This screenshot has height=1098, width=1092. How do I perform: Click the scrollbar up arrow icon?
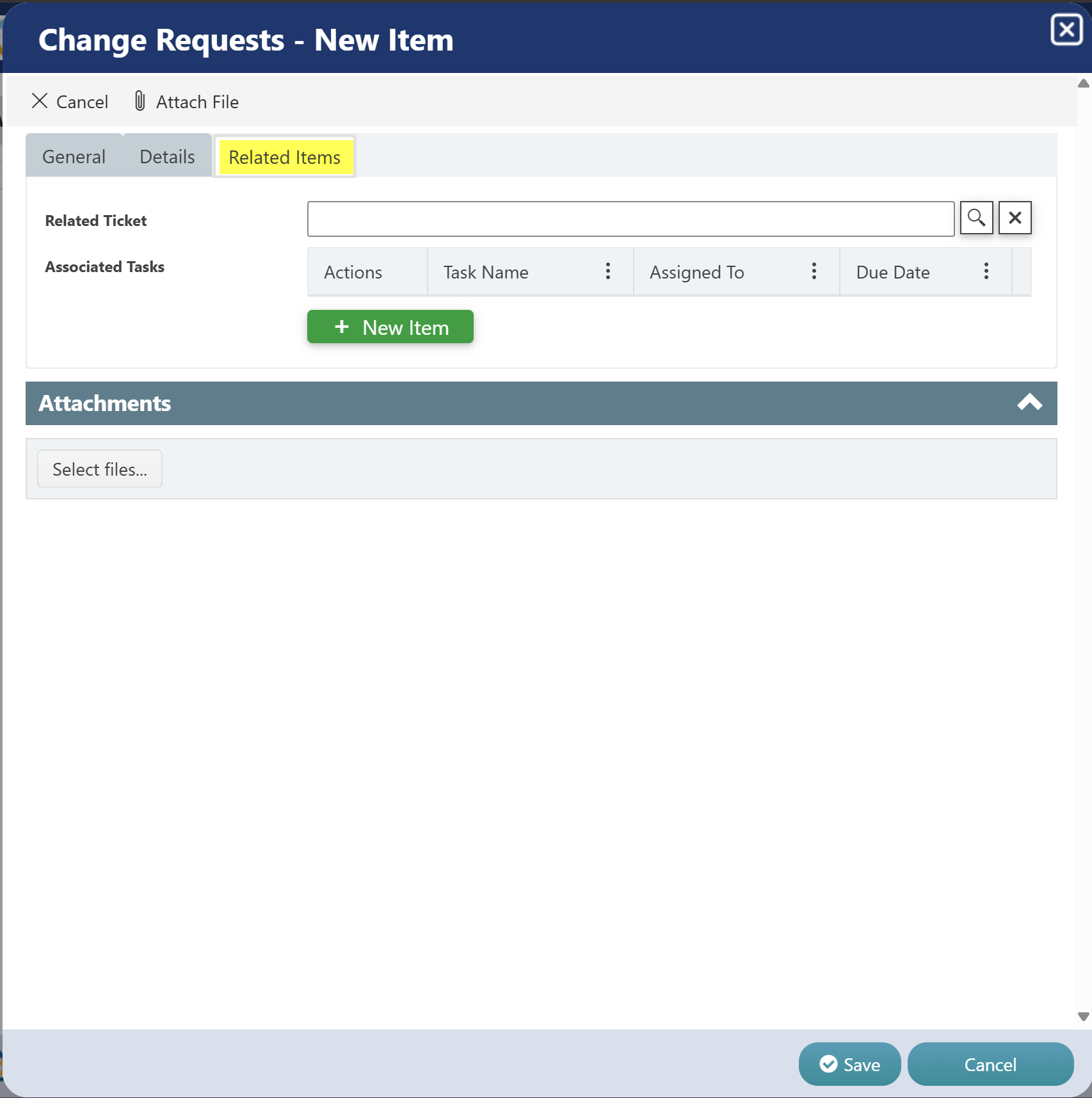(1082, 83)
